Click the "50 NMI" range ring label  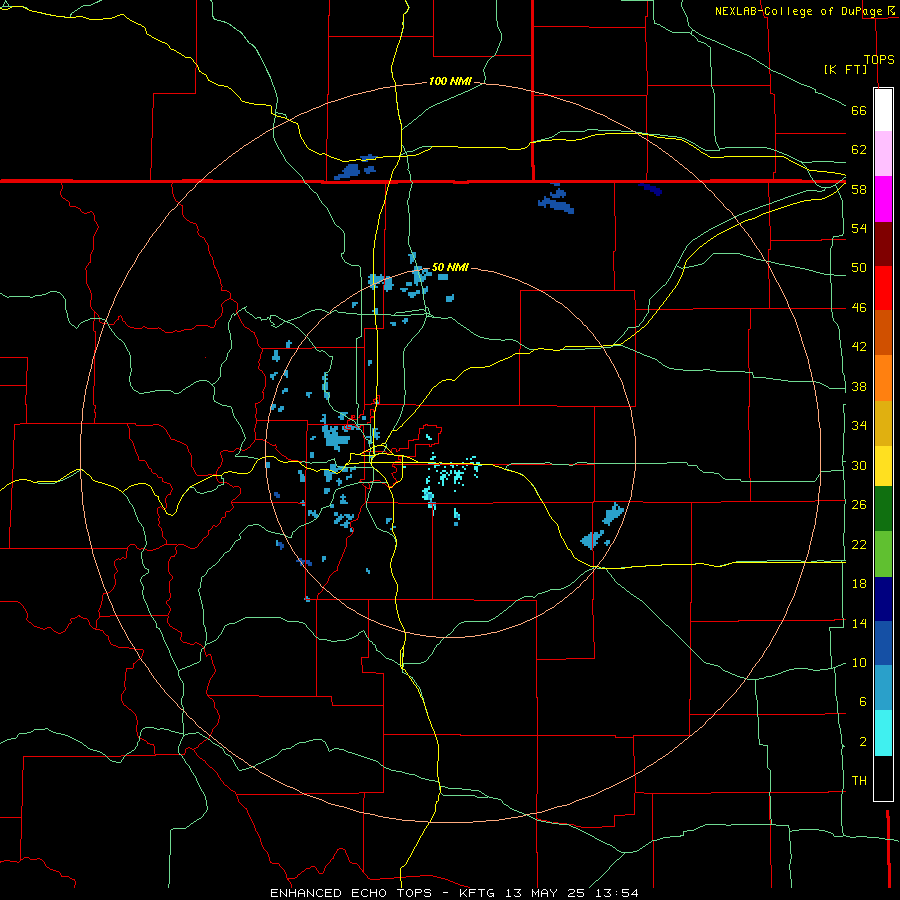click(x=450, y=267)
